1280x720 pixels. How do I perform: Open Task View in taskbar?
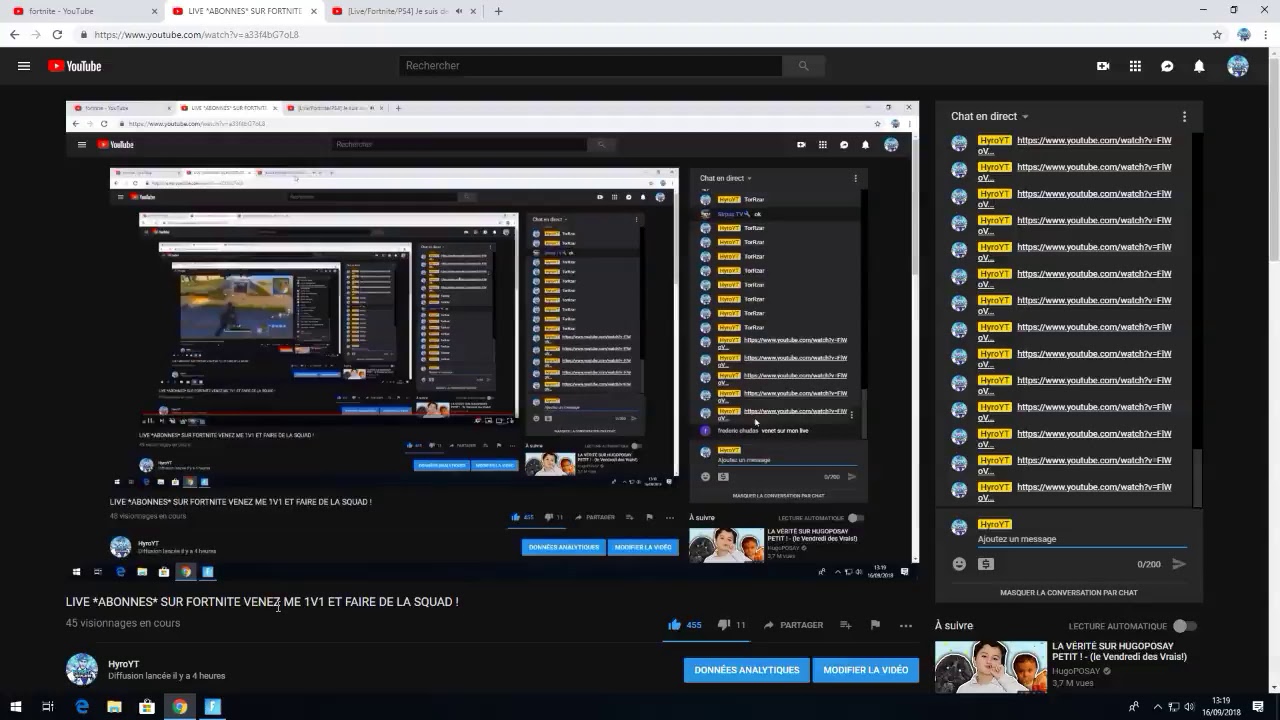coord(47,706)
